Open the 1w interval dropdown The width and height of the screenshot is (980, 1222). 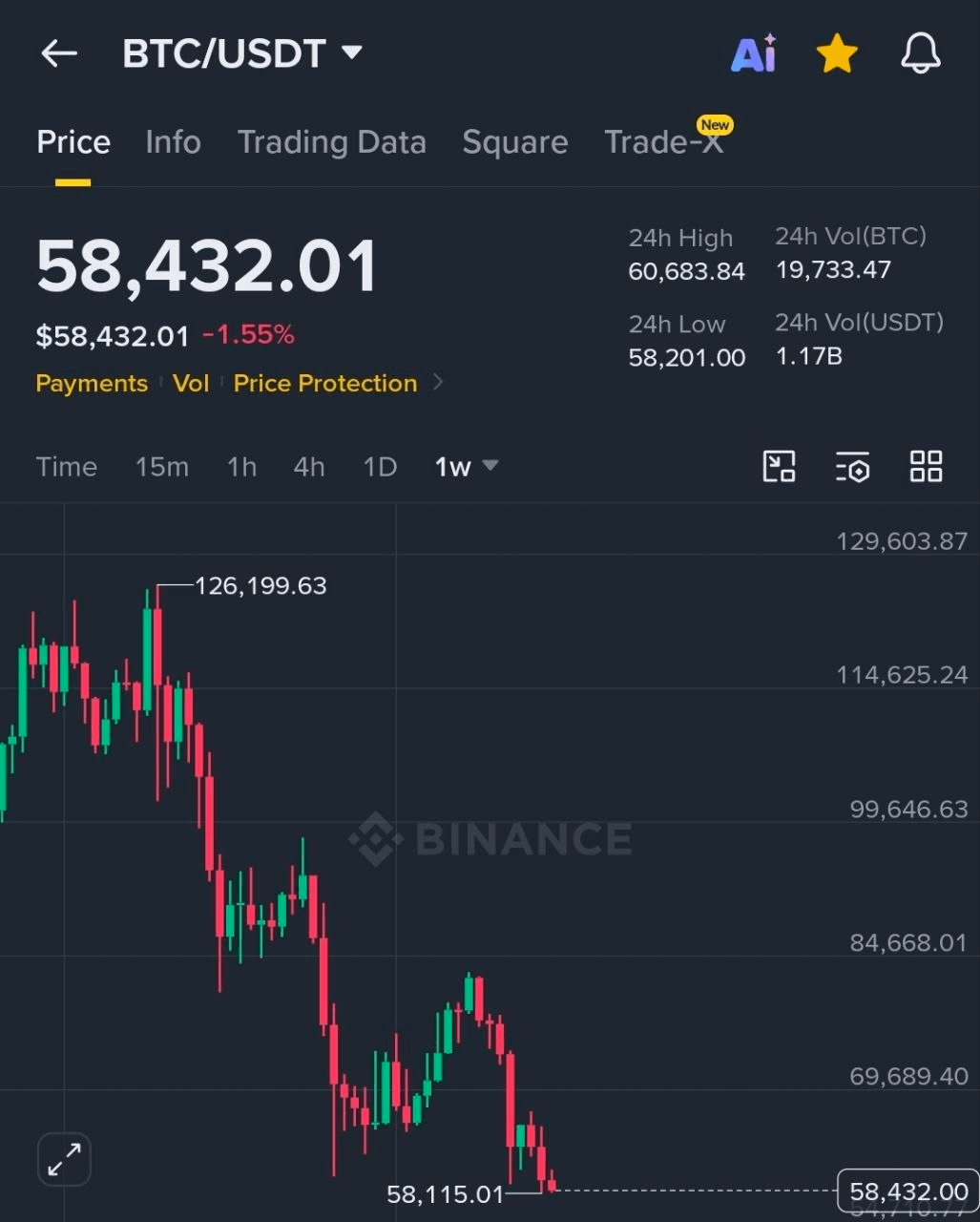click(x=467, y=467)
